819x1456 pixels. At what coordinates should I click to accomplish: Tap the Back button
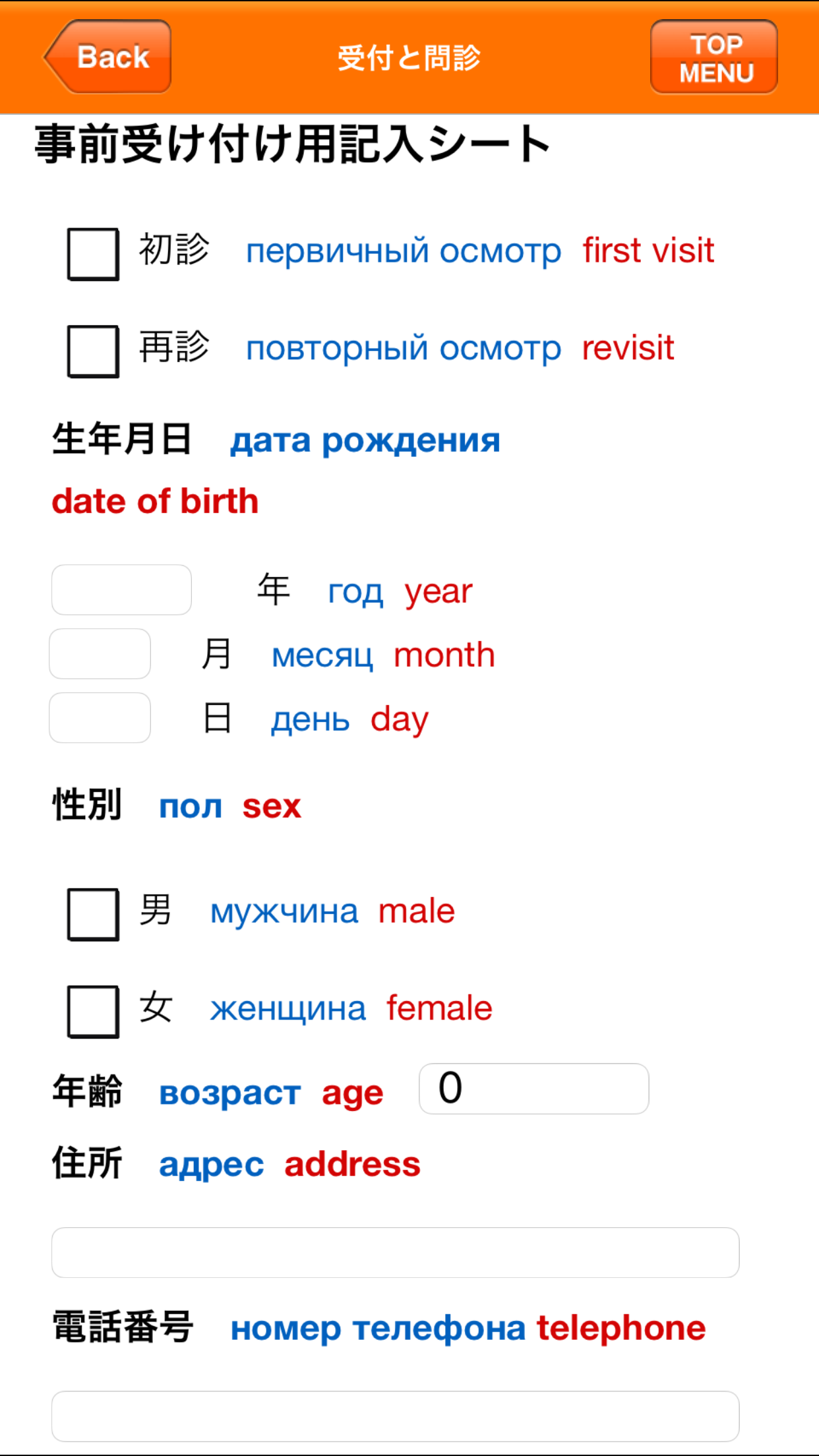tap(109, 55)
